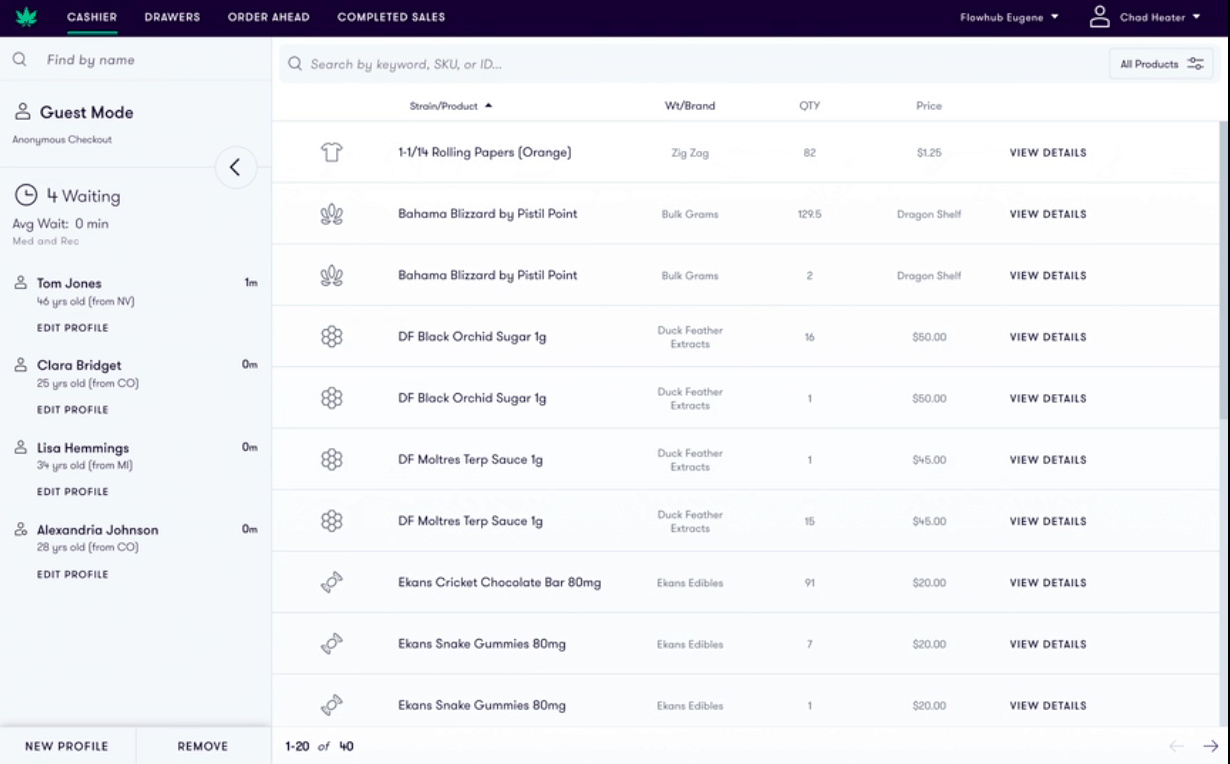Focus the Search by keyword, SKU, or ID field

pyautogui.click(x=690, y=64)
